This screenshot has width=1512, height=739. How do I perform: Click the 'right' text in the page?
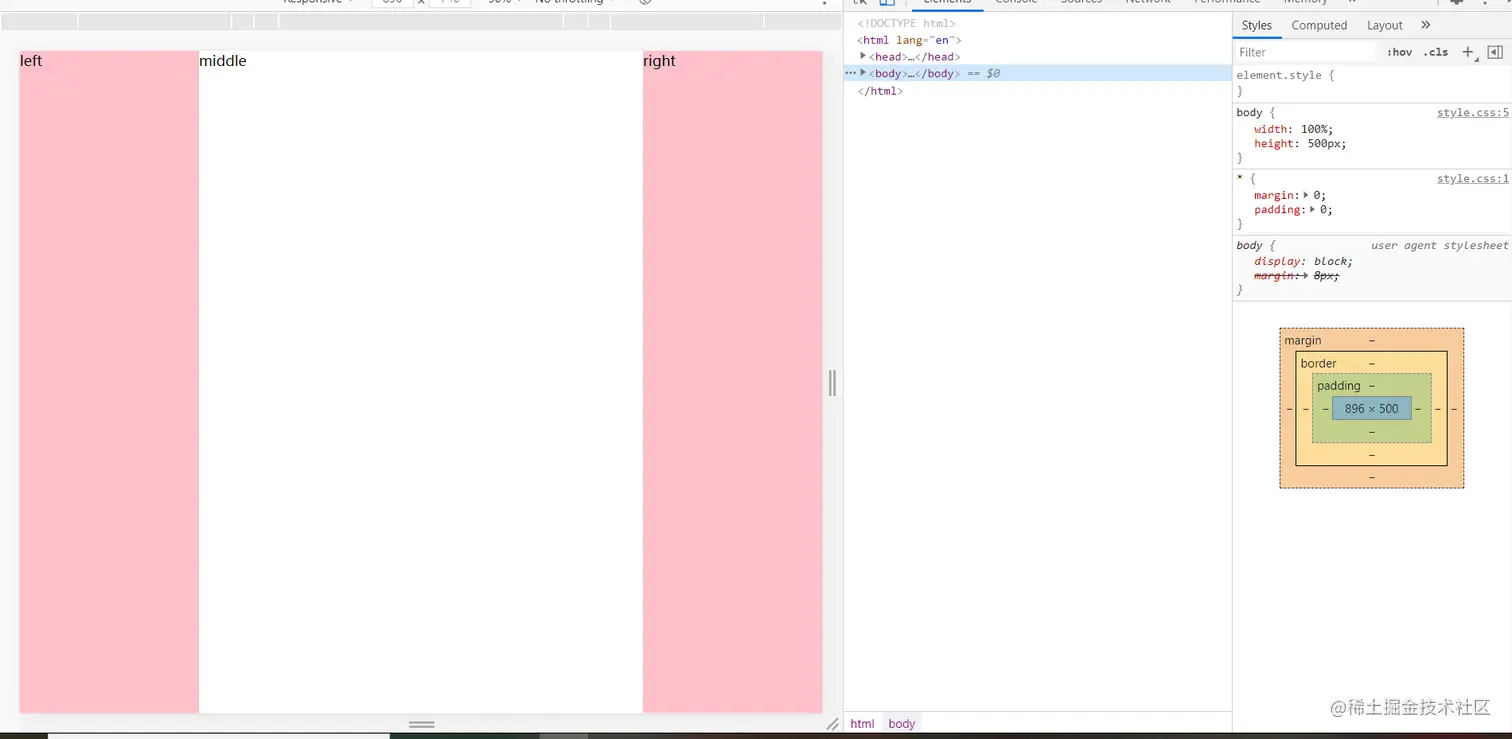tap(659, 61)
